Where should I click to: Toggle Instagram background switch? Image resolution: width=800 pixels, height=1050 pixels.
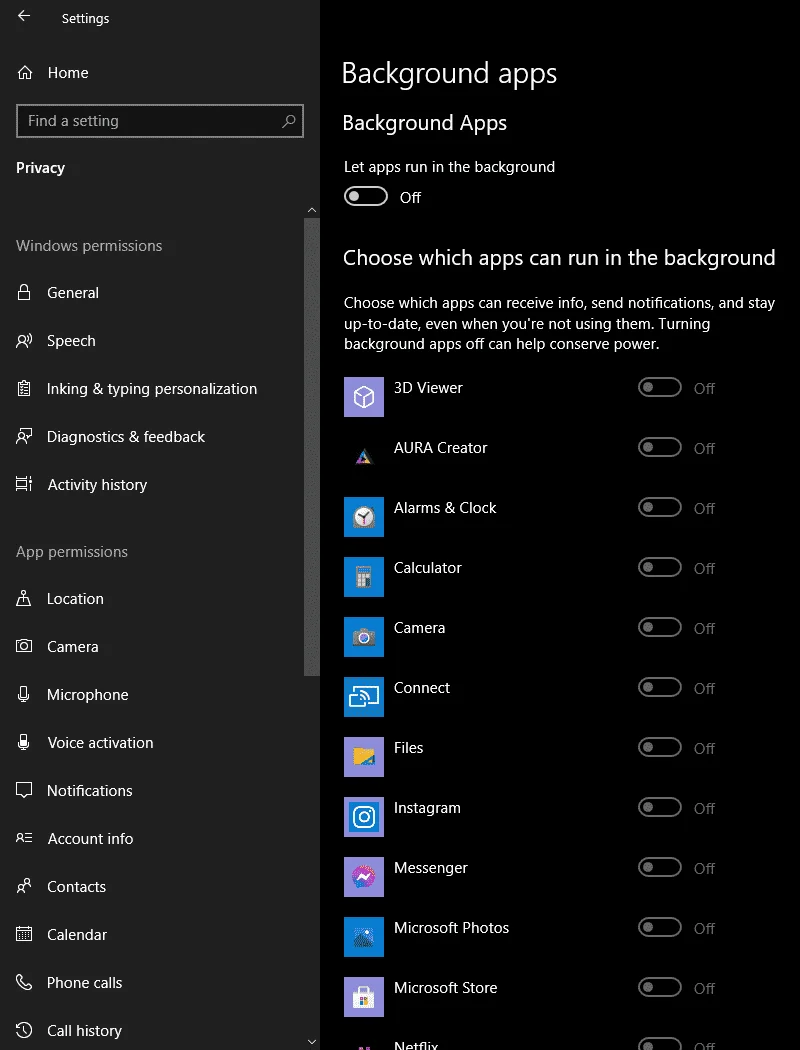pyautogui.click(x=659, y=807)
